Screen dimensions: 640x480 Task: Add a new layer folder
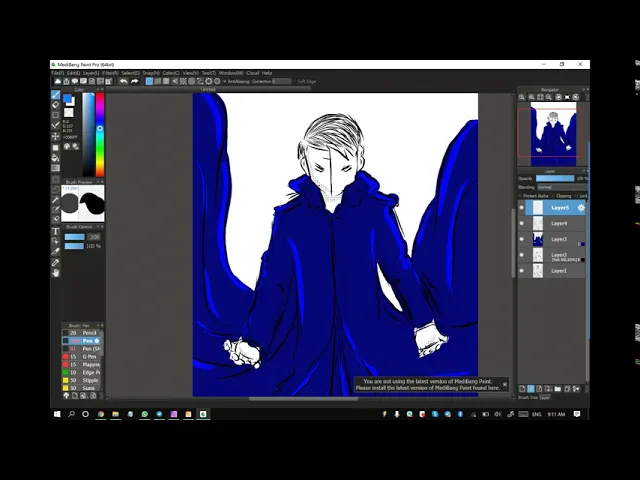(558, 389)
